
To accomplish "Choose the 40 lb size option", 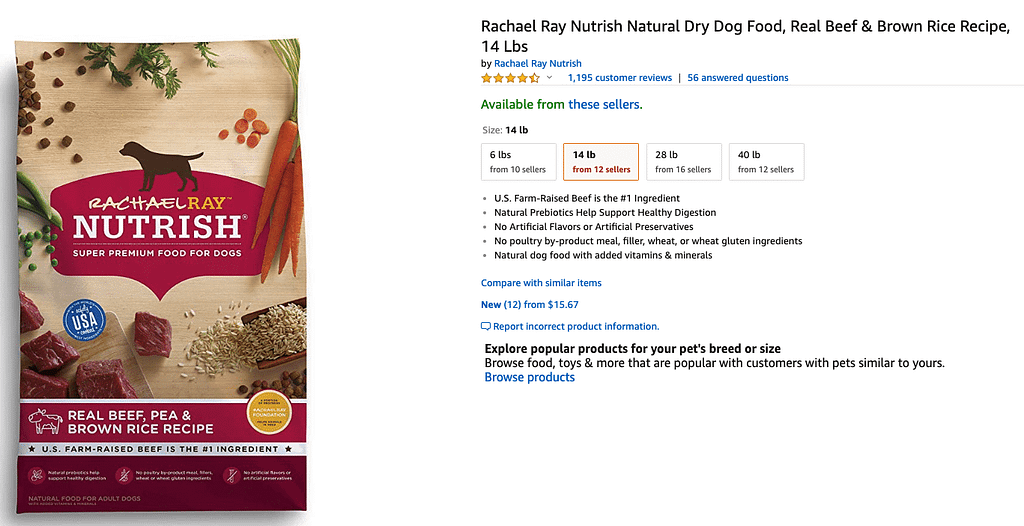I will [766, 162].
